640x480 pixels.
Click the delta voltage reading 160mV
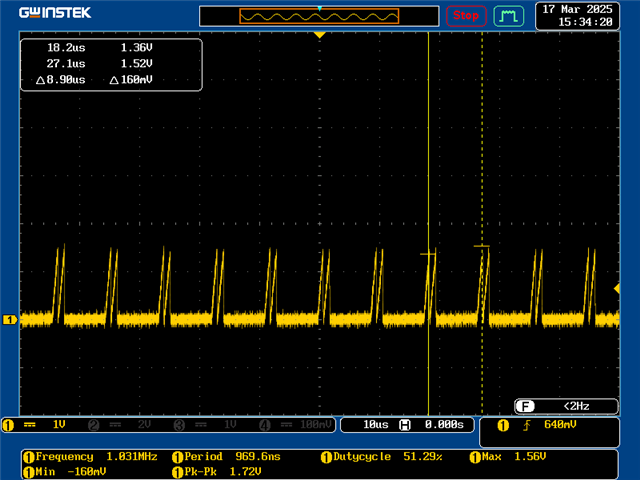click(131, 80)
